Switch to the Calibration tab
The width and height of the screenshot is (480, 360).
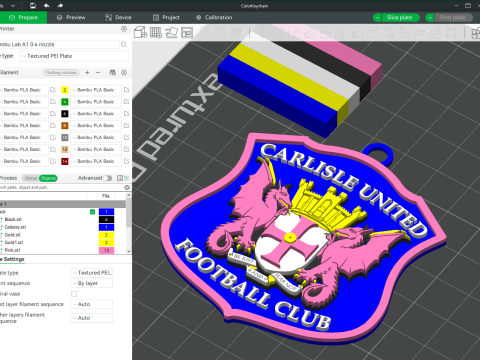click(x=214, y=17)
